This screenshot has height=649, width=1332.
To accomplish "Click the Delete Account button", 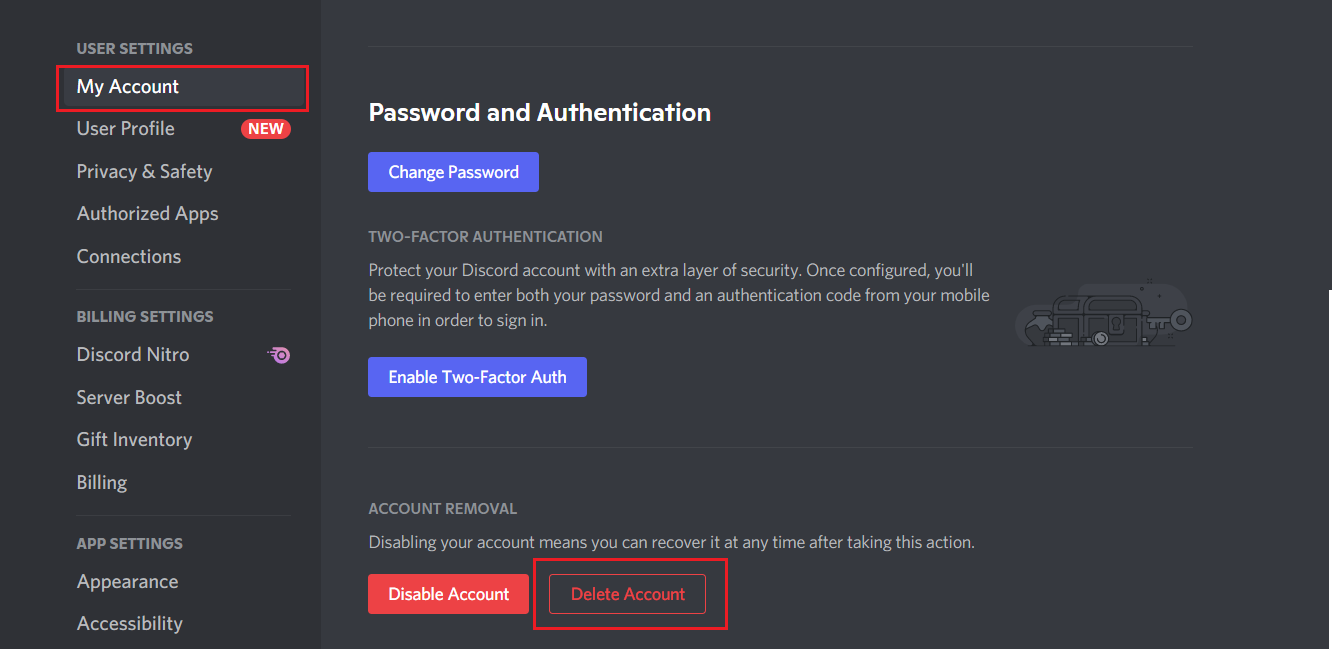I will point(628,594).
